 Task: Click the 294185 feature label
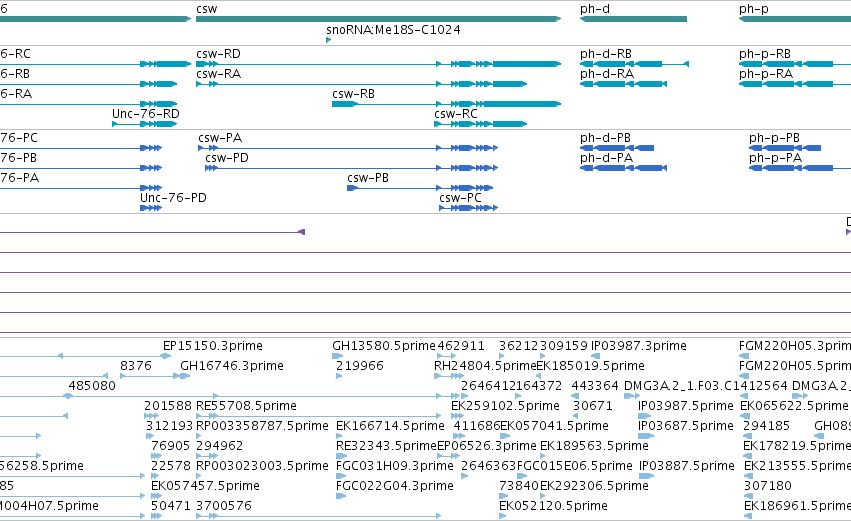click(x=766, y=426)
